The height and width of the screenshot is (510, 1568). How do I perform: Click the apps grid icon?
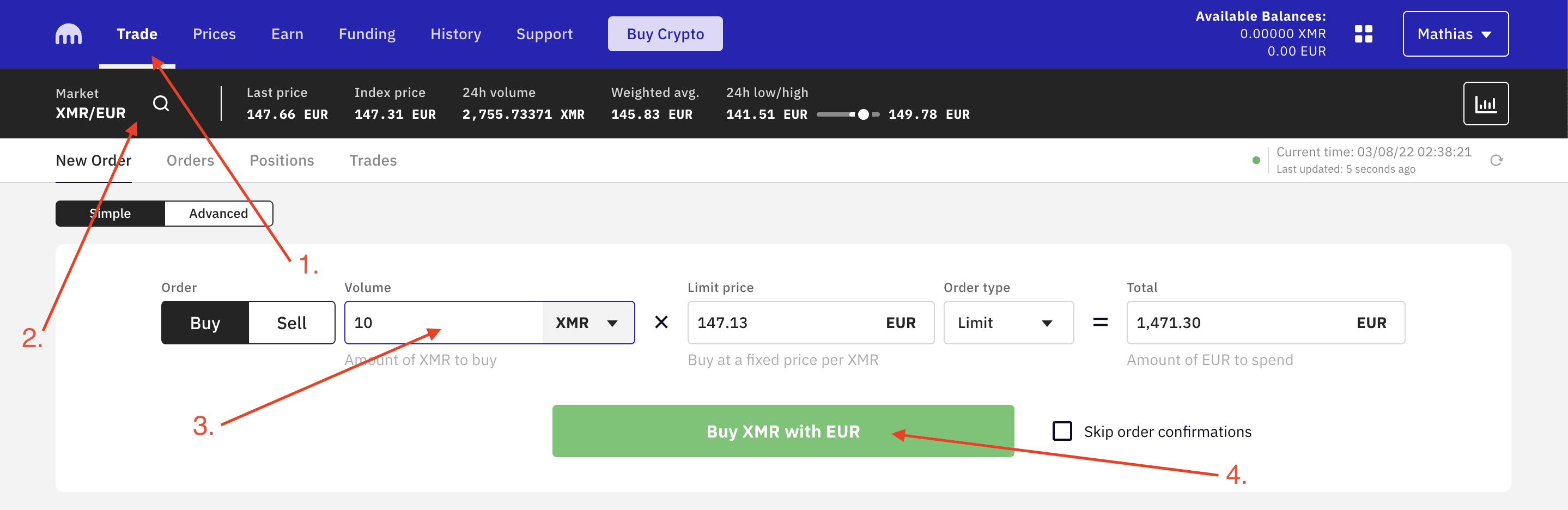pyautogui.click(x=1364, y=34)
